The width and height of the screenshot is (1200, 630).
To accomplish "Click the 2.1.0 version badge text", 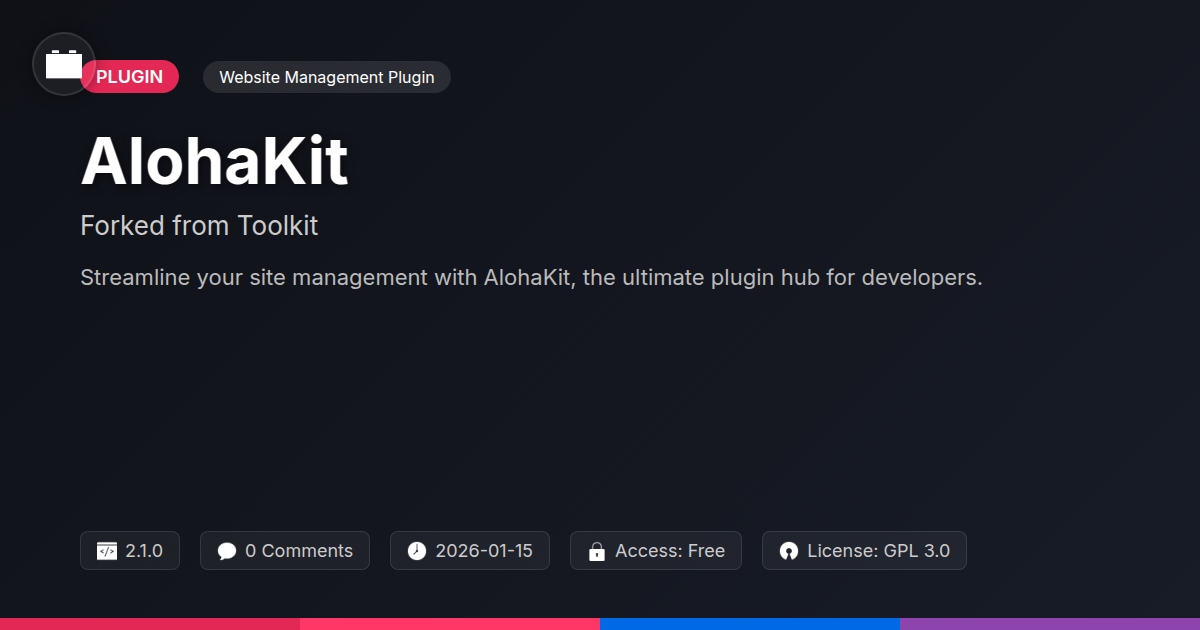I will tap(144, 551).
